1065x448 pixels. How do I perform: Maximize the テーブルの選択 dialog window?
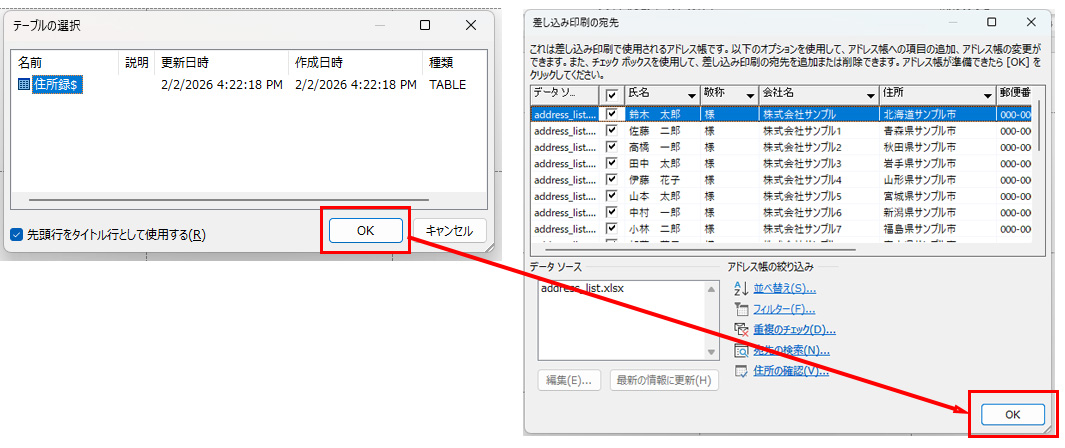425,25
